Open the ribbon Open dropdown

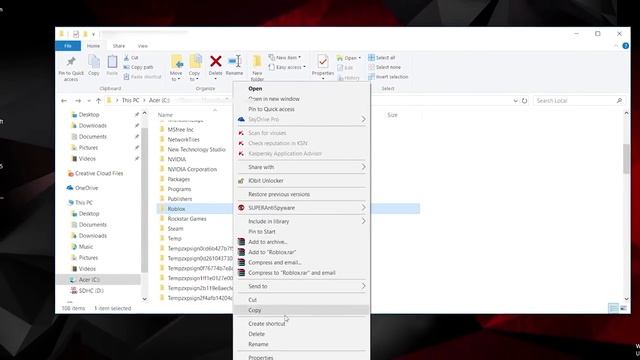point(349,58)
